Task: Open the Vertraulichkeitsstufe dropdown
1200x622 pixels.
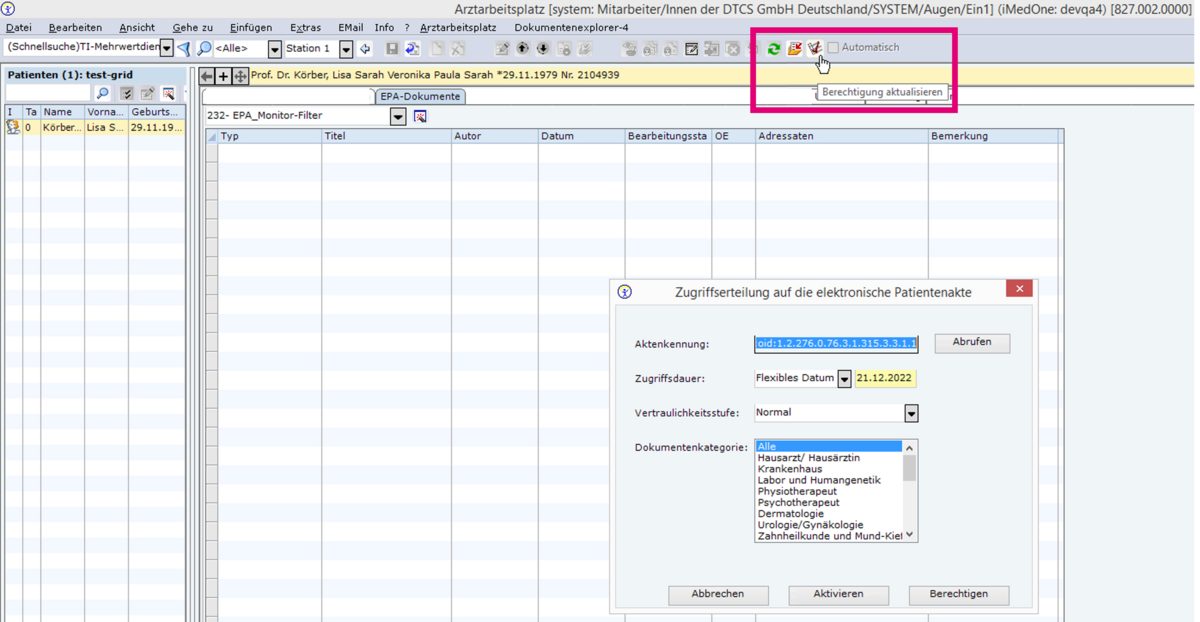Action: point(911,412)
